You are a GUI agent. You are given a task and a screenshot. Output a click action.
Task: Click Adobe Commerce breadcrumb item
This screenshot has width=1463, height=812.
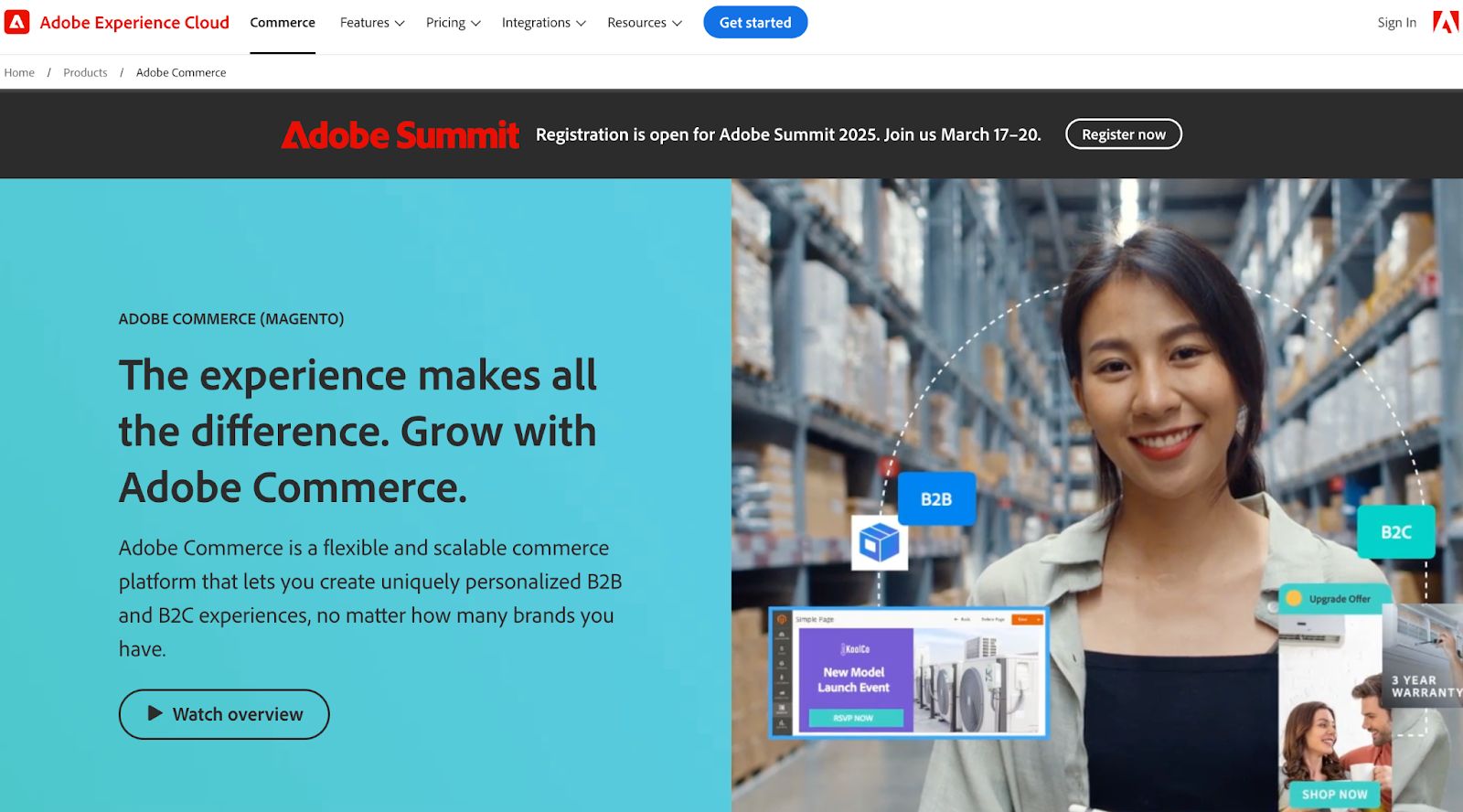[181, 72]
